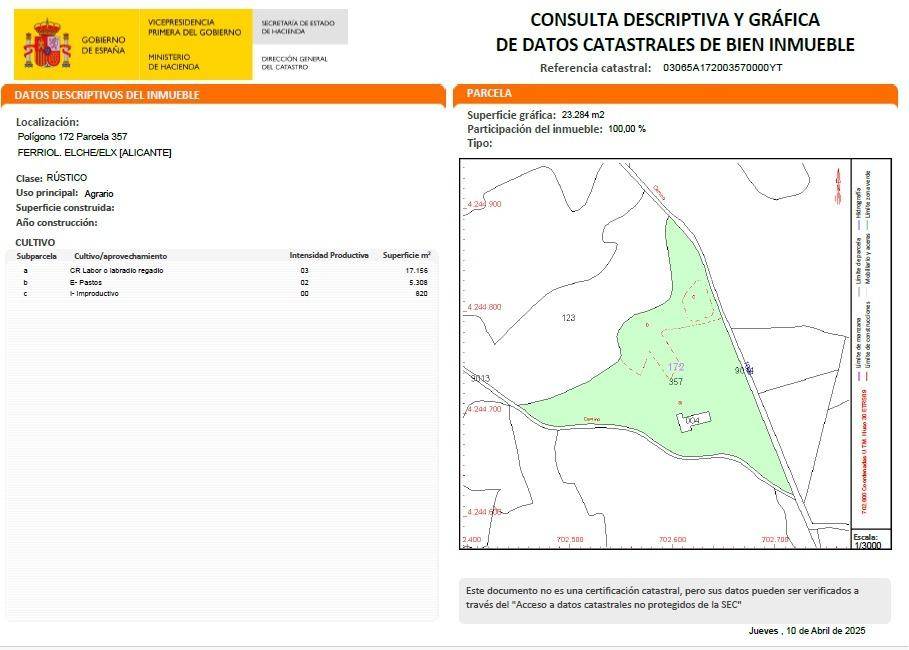
Task: Click neighboring parcel 123 on the map
Action: point(568,318)
